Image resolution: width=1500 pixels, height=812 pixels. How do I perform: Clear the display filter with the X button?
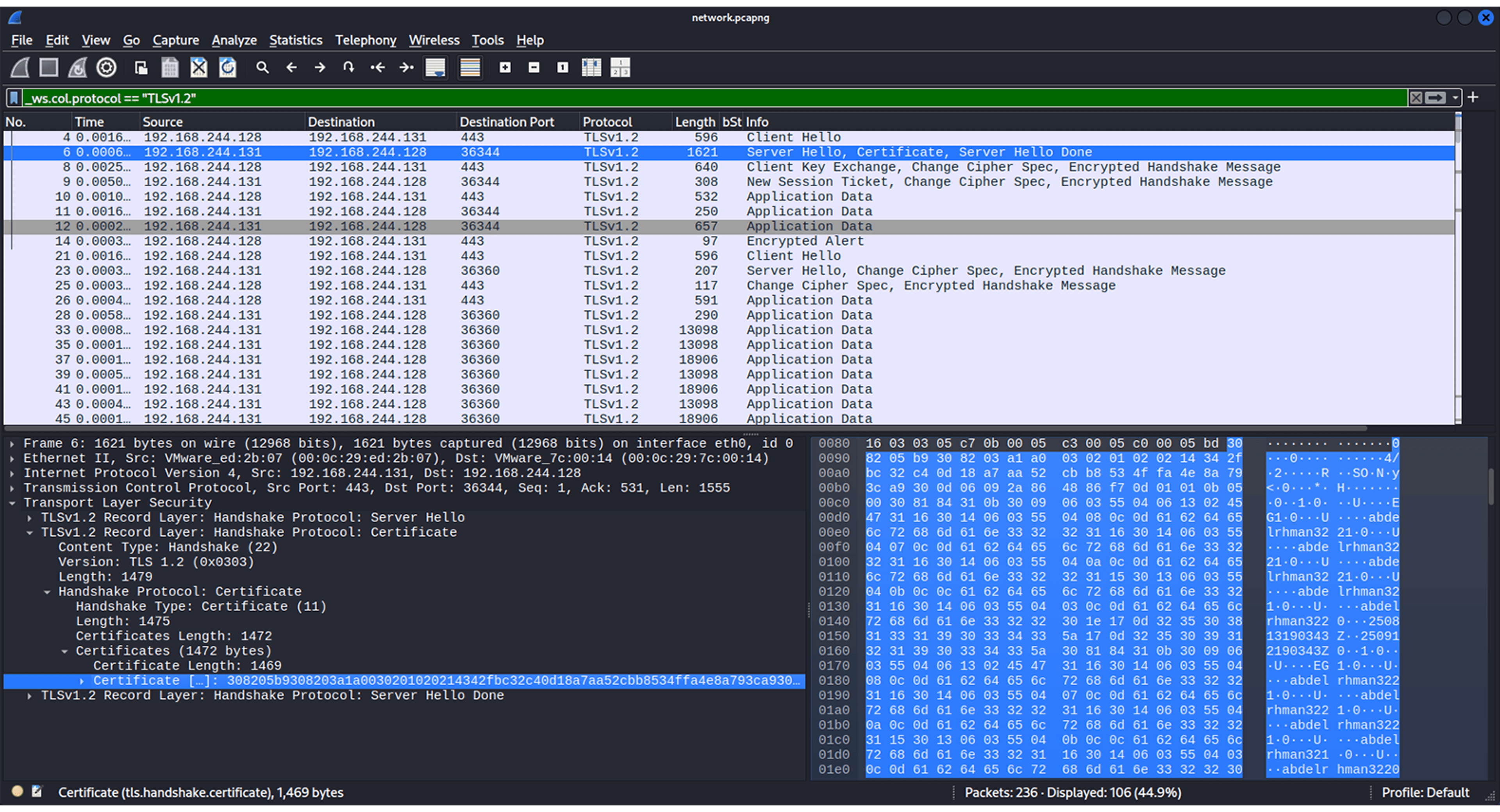[1417, 98]
